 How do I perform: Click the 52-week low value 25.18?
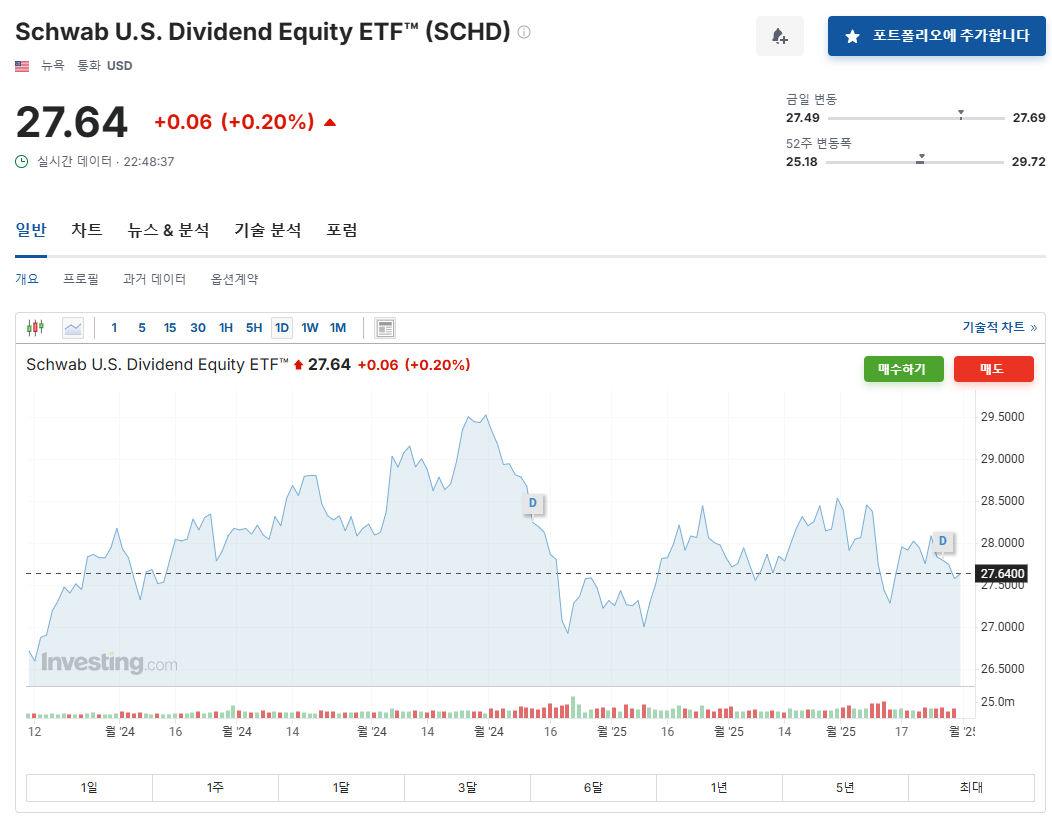802,162
